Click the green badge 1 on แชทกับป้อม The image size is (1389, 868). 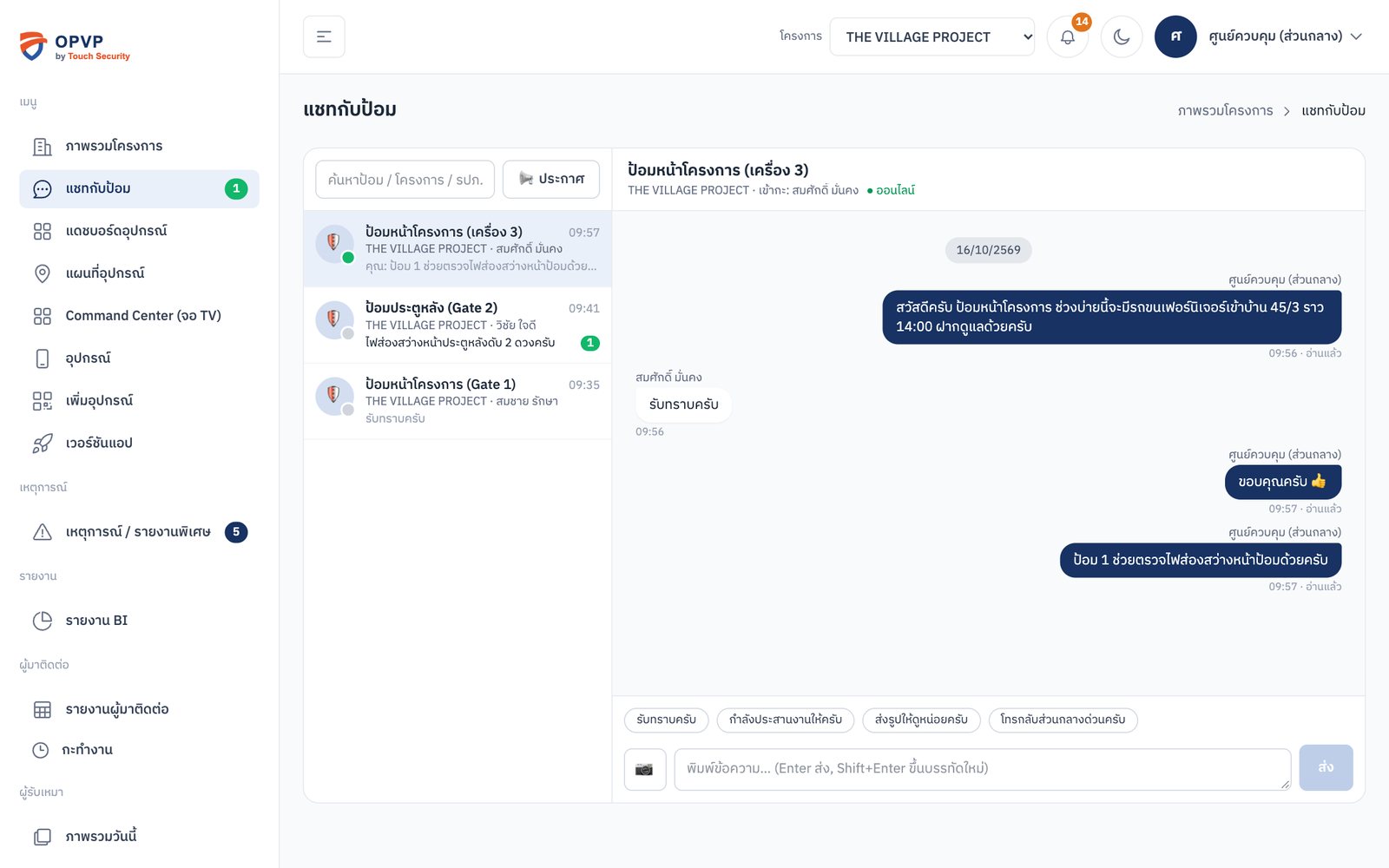click(236, 188)
